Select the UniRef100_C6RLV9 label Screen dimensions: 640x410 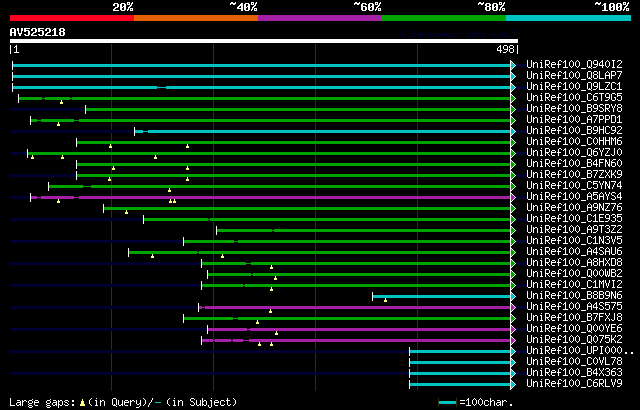tap(574, 384)
